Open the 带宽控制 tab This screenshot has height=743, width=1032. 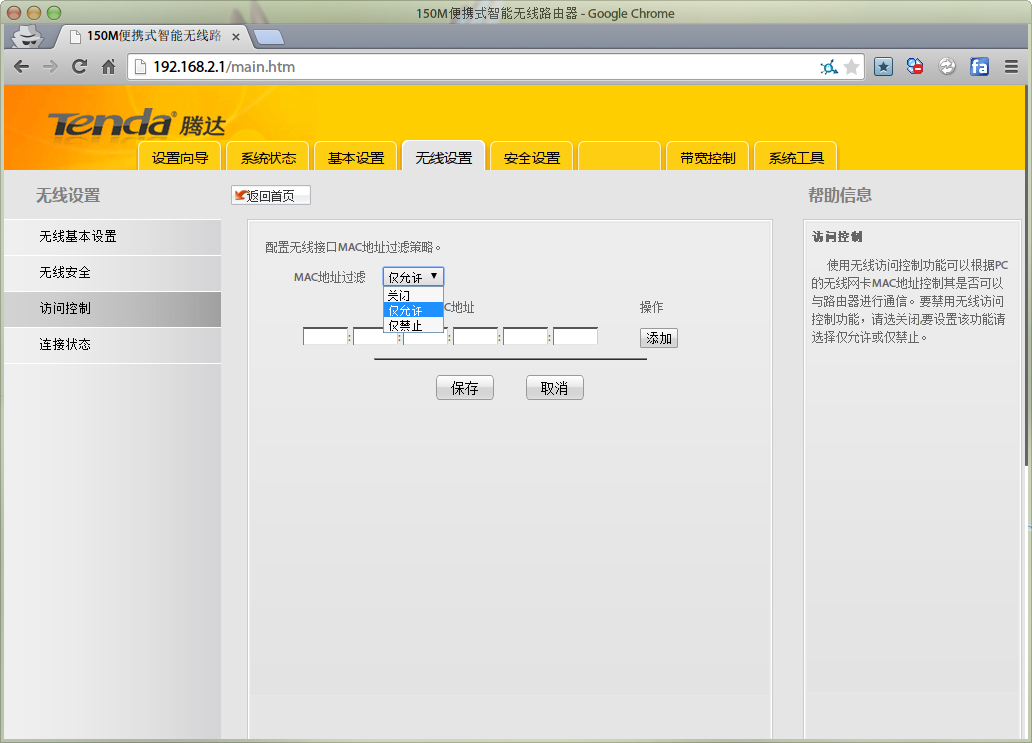(x=708, y=157)
